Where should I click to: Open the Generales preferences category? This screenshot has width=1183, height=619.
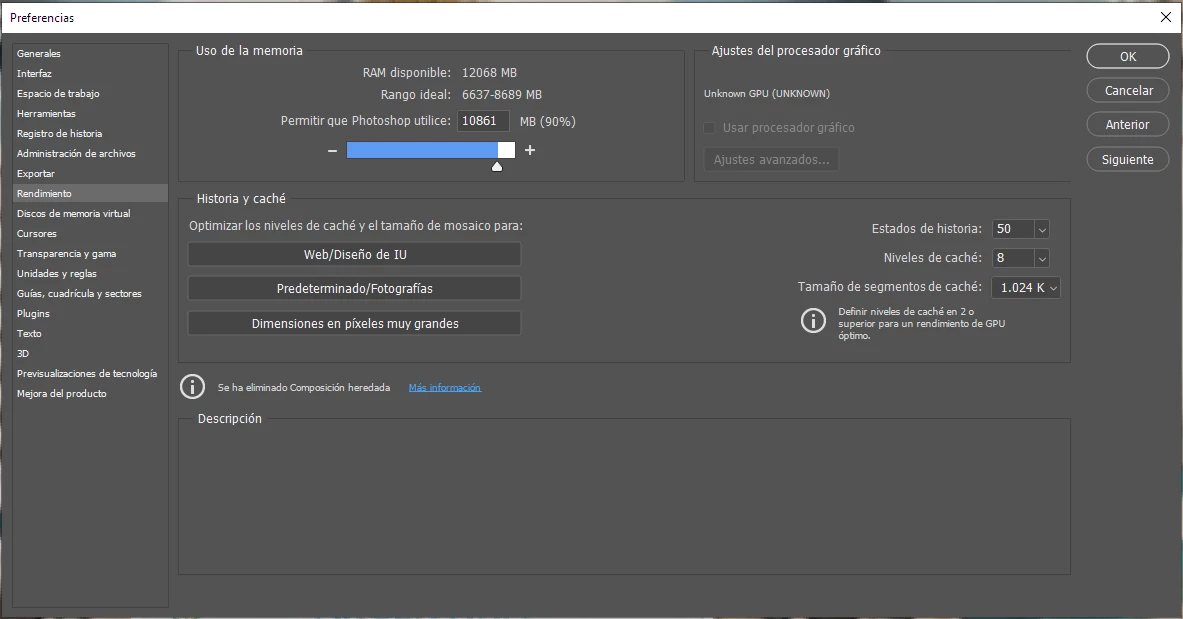coord(38,54)
